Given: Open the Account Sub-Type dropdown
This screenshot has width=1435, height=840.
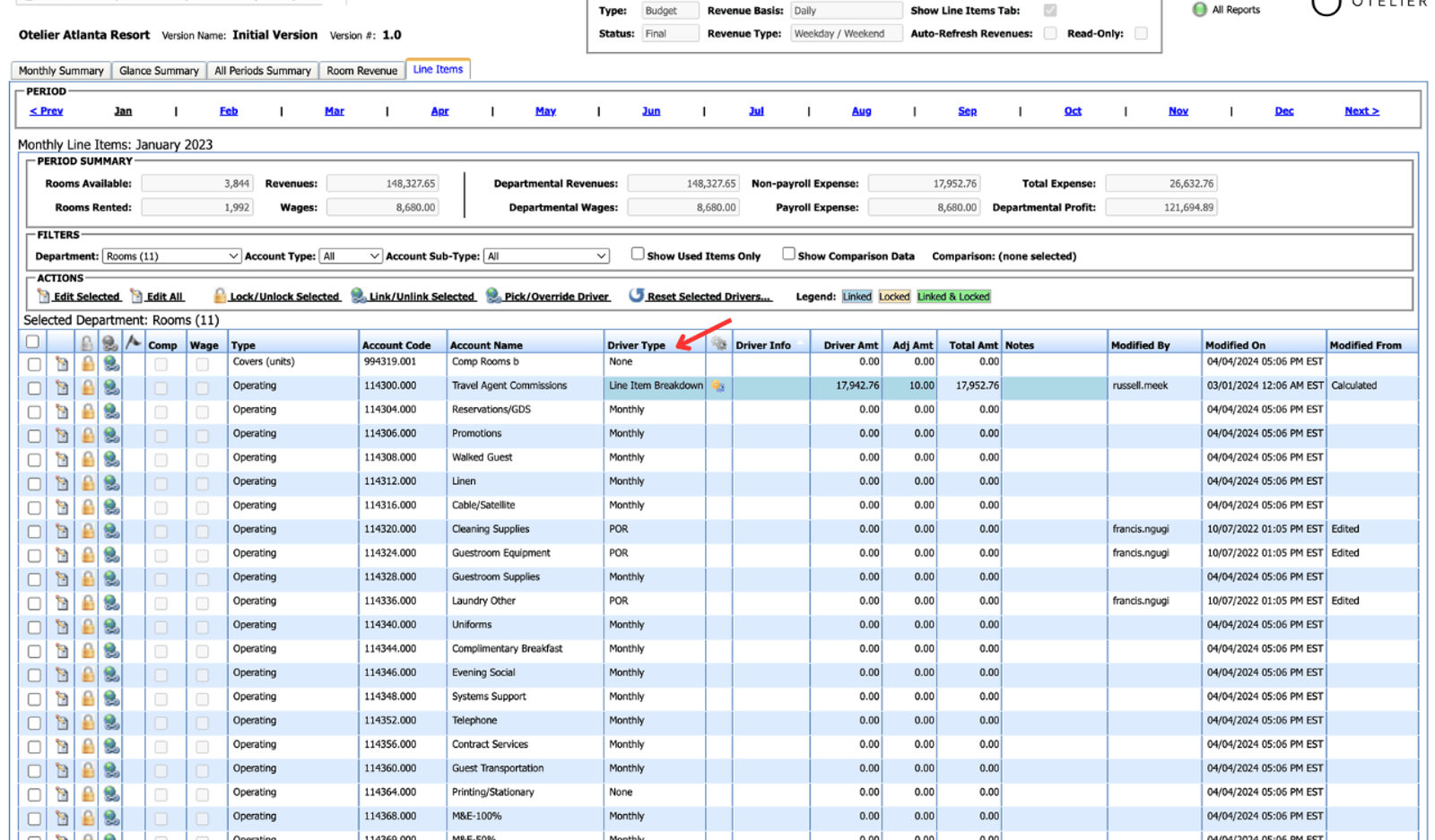Looking at the screenshot, I should pyautogui.click(x=546, y=256).
